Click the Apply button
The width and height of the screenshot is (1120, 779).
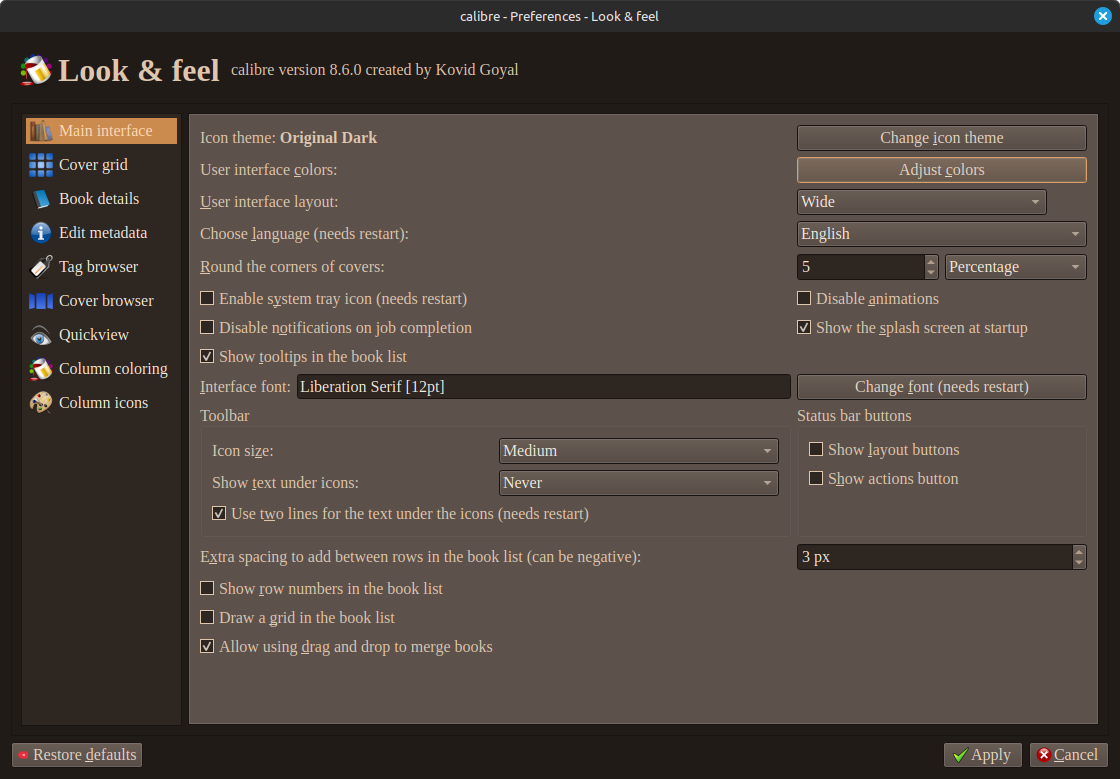point(983,755)
